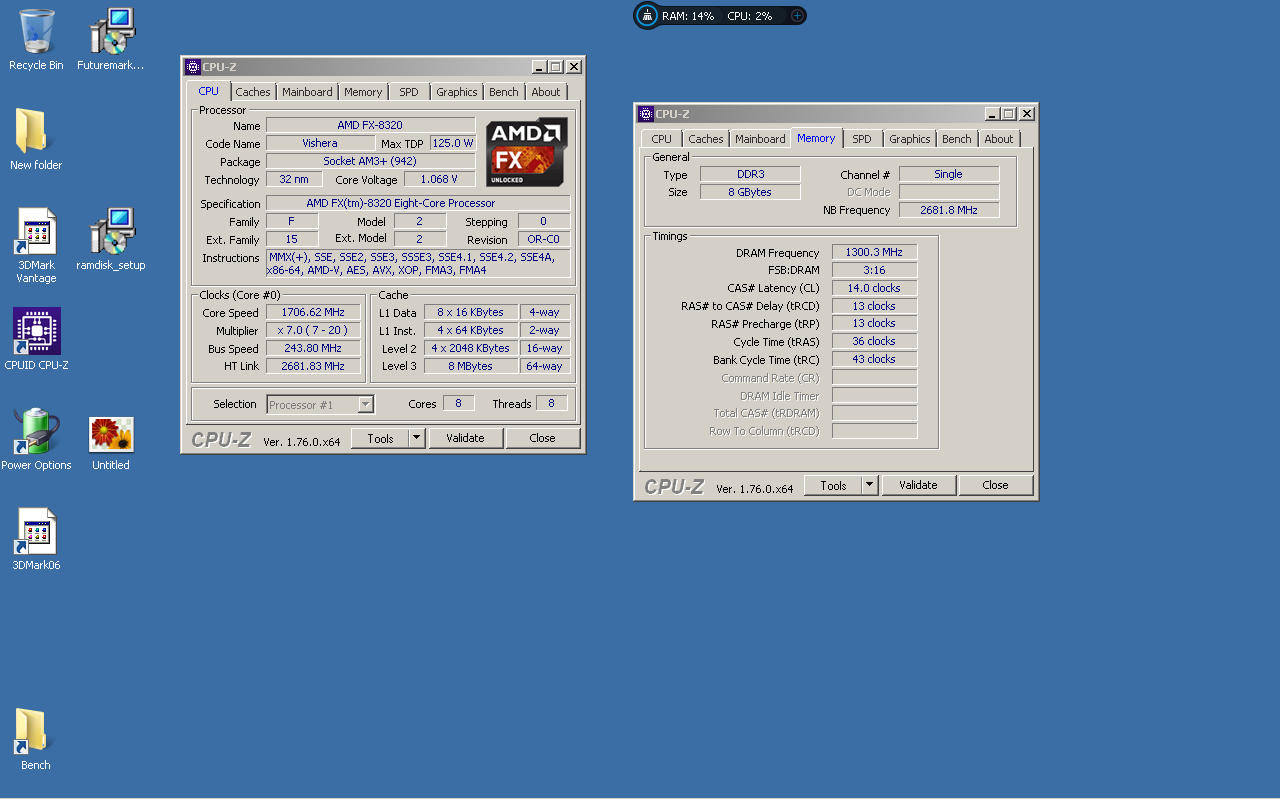Open the Graphics tab in the left CPU-Z window
This screenshot has width=1280, height=800.
click(457, 92)
